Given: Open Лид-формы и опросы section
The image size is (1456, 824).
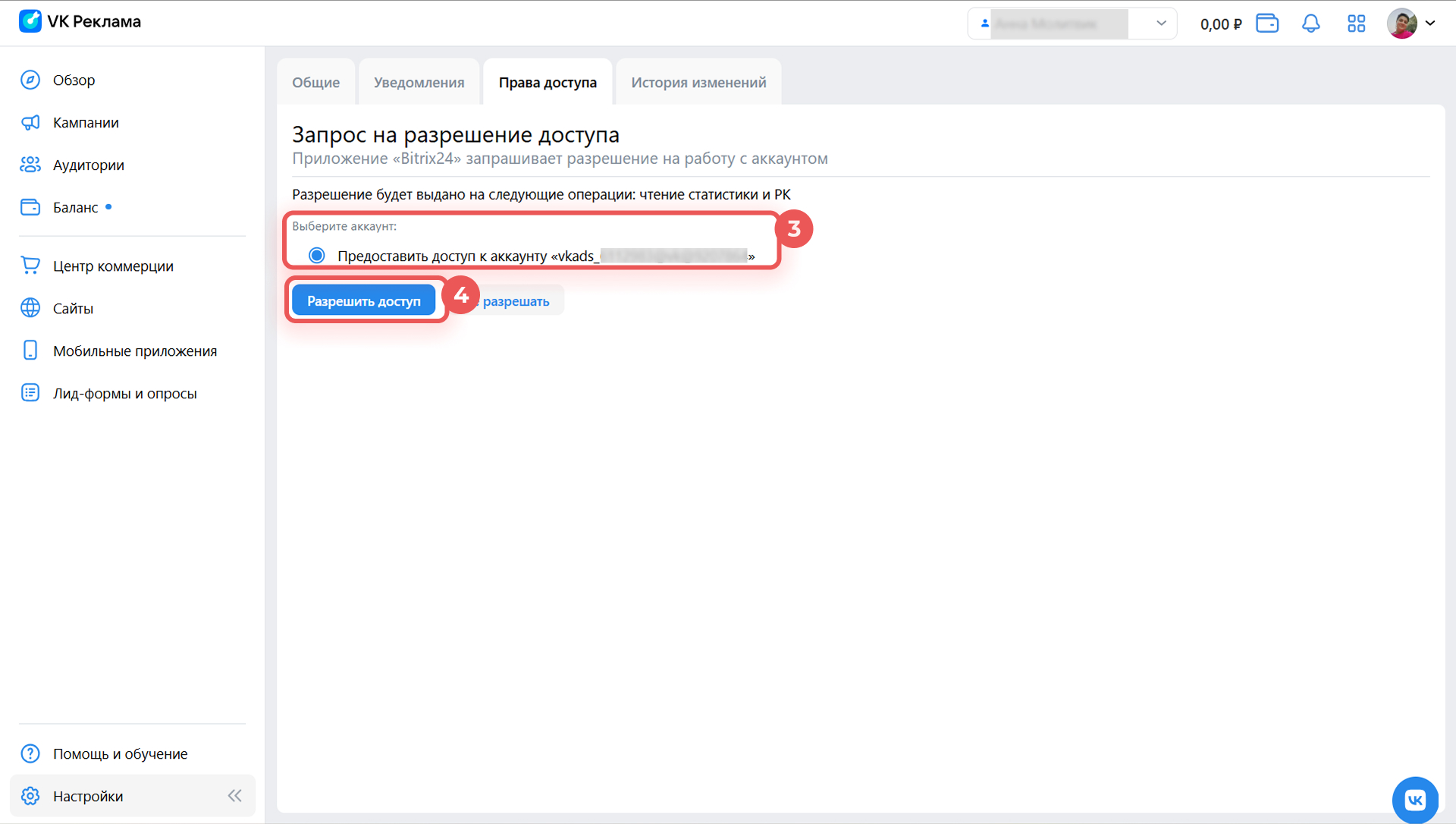Looking at the screenshot, I should (x=125, y=393).
